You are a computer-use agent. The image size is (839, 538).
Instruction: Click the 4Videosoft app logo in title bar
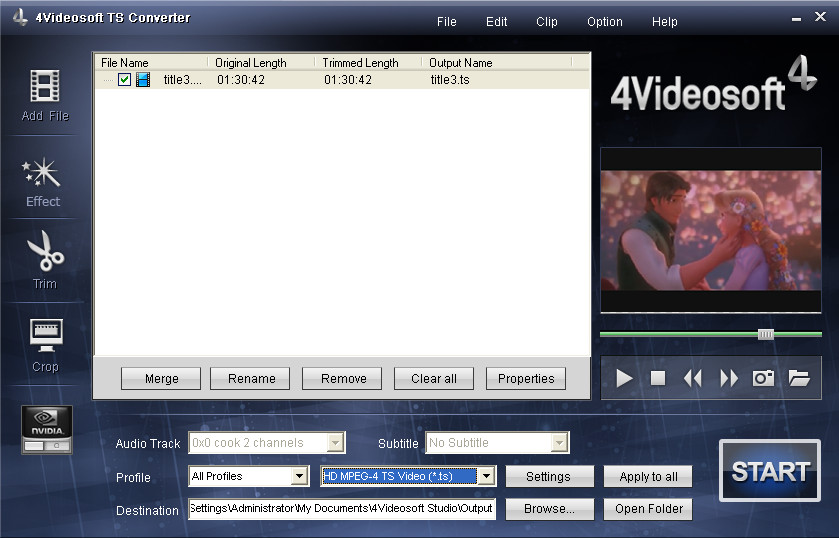tap(20, 17)
